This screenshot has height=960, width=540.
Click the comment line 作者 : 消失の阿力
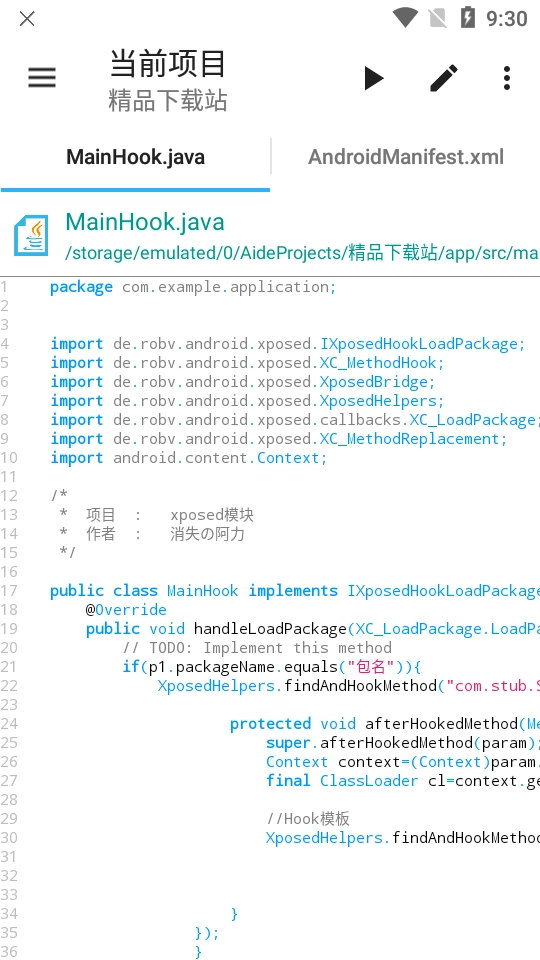coord(152,534)
